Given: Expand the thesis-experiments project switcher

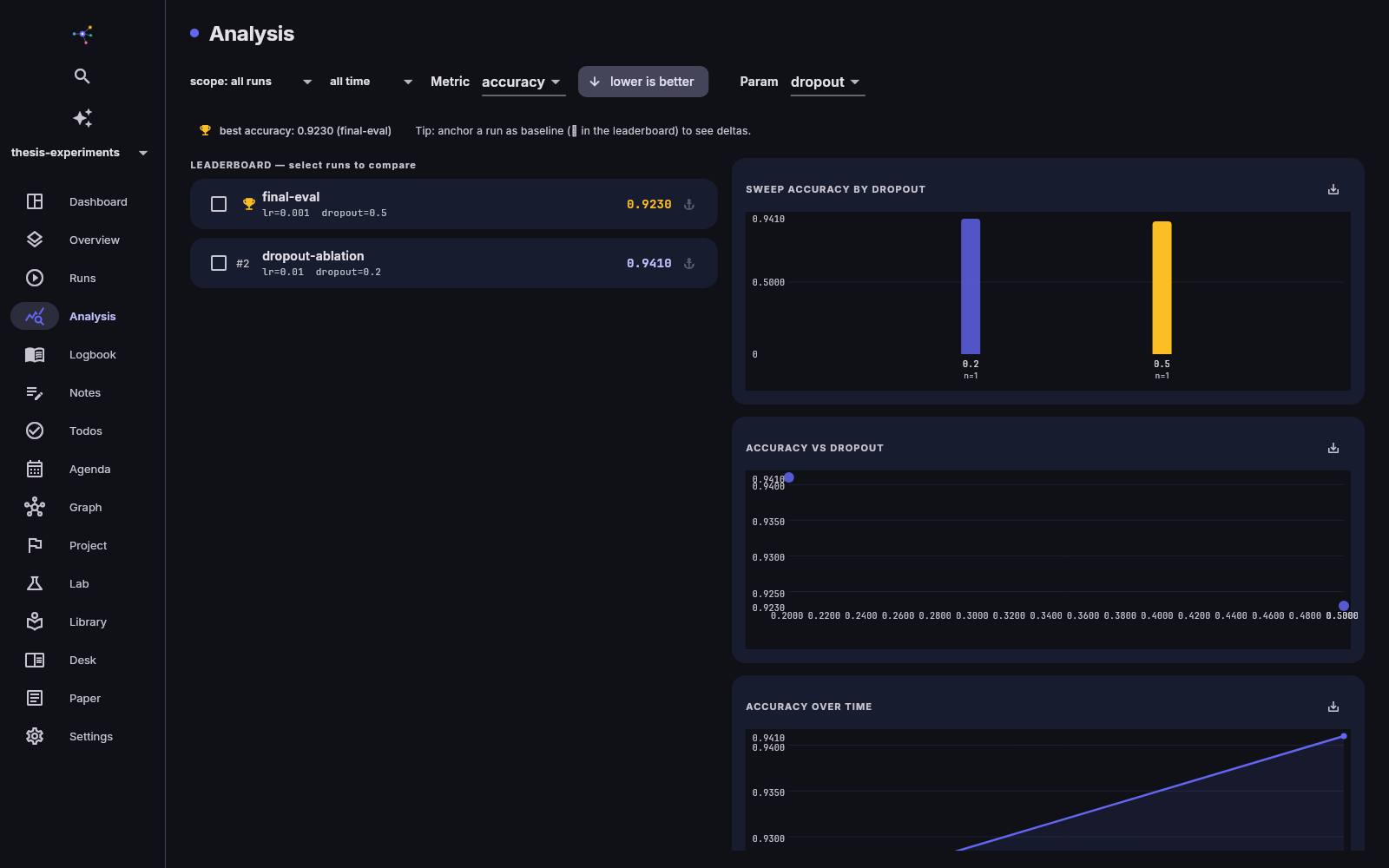Looking at the screenshot, I should [x=79, y=153].
